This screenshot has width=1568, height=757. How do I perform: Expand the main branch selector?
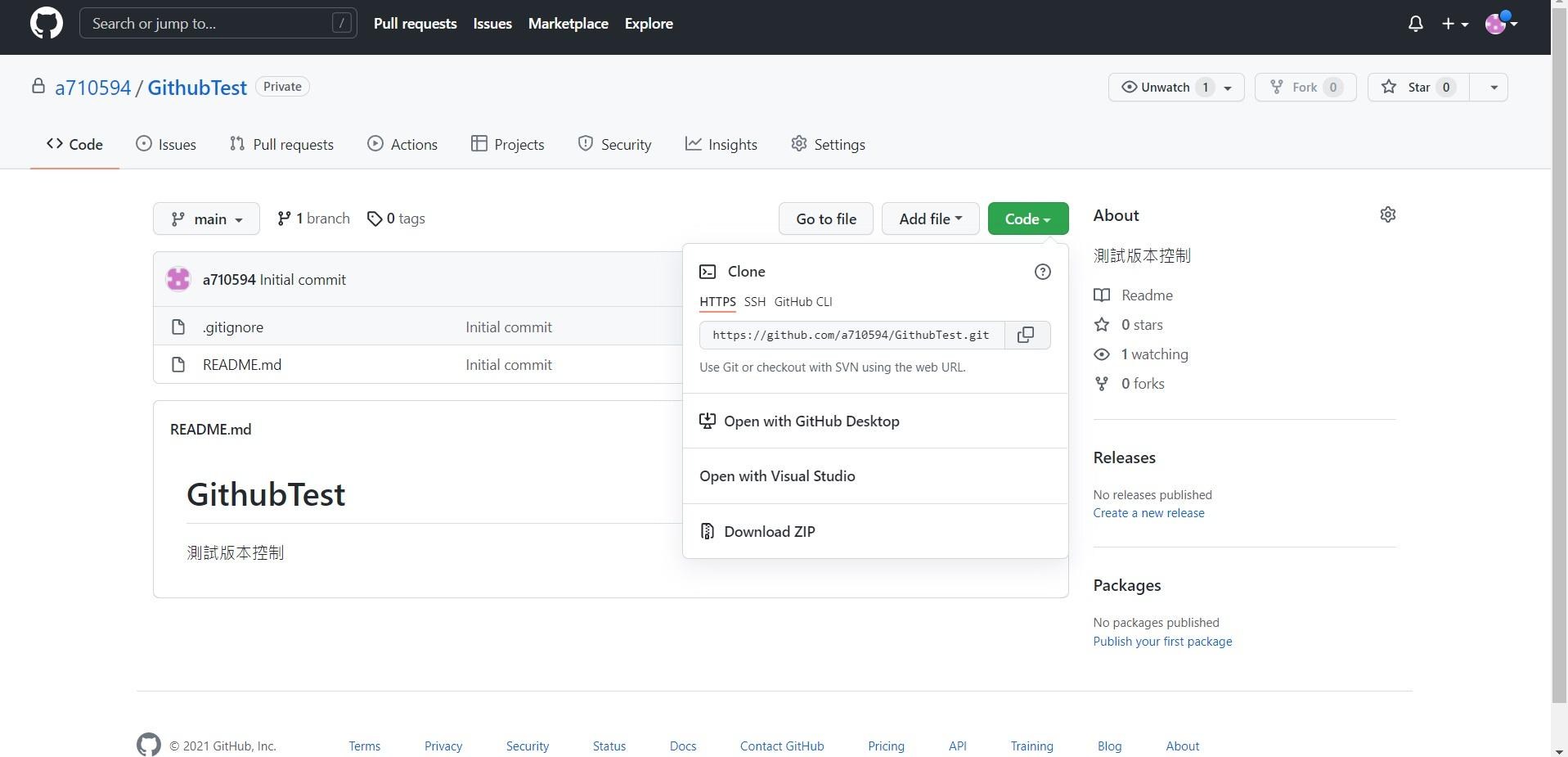(206, 219)
